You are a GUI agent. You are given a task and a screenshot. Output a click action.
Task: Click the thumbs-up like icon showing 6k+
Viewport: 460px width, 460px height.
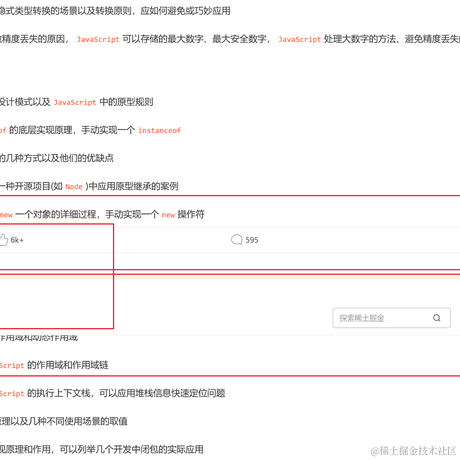[x=4, y=240]
